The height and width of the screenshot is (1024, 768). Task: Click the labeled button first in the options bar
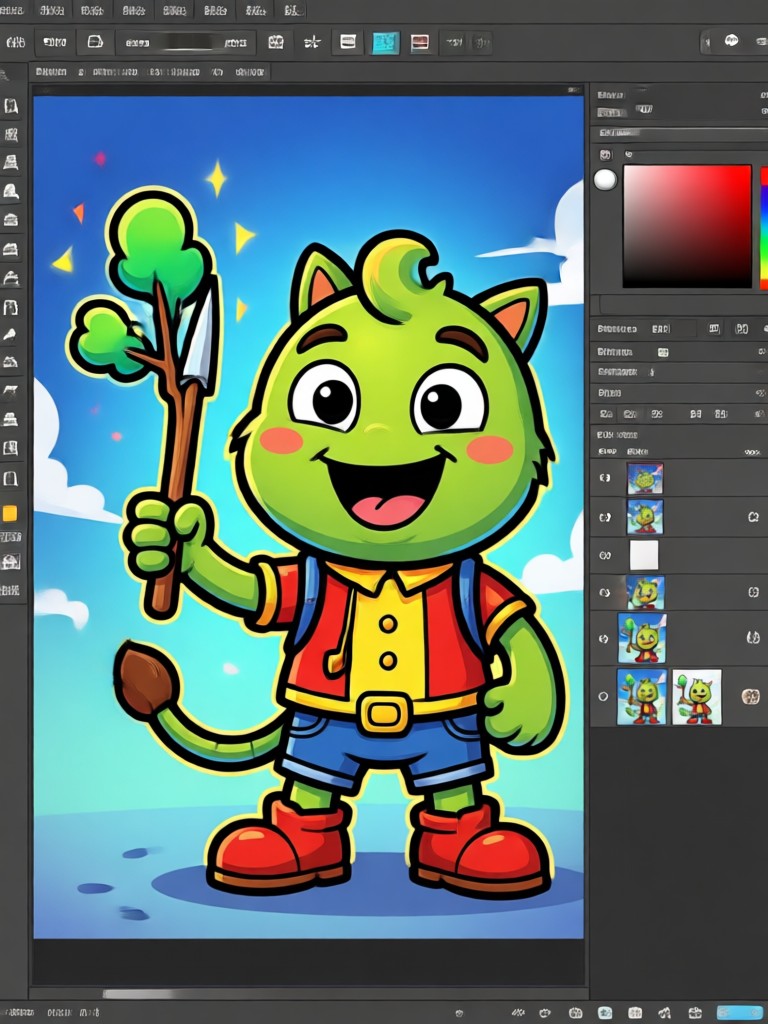(x=54, y=42)
